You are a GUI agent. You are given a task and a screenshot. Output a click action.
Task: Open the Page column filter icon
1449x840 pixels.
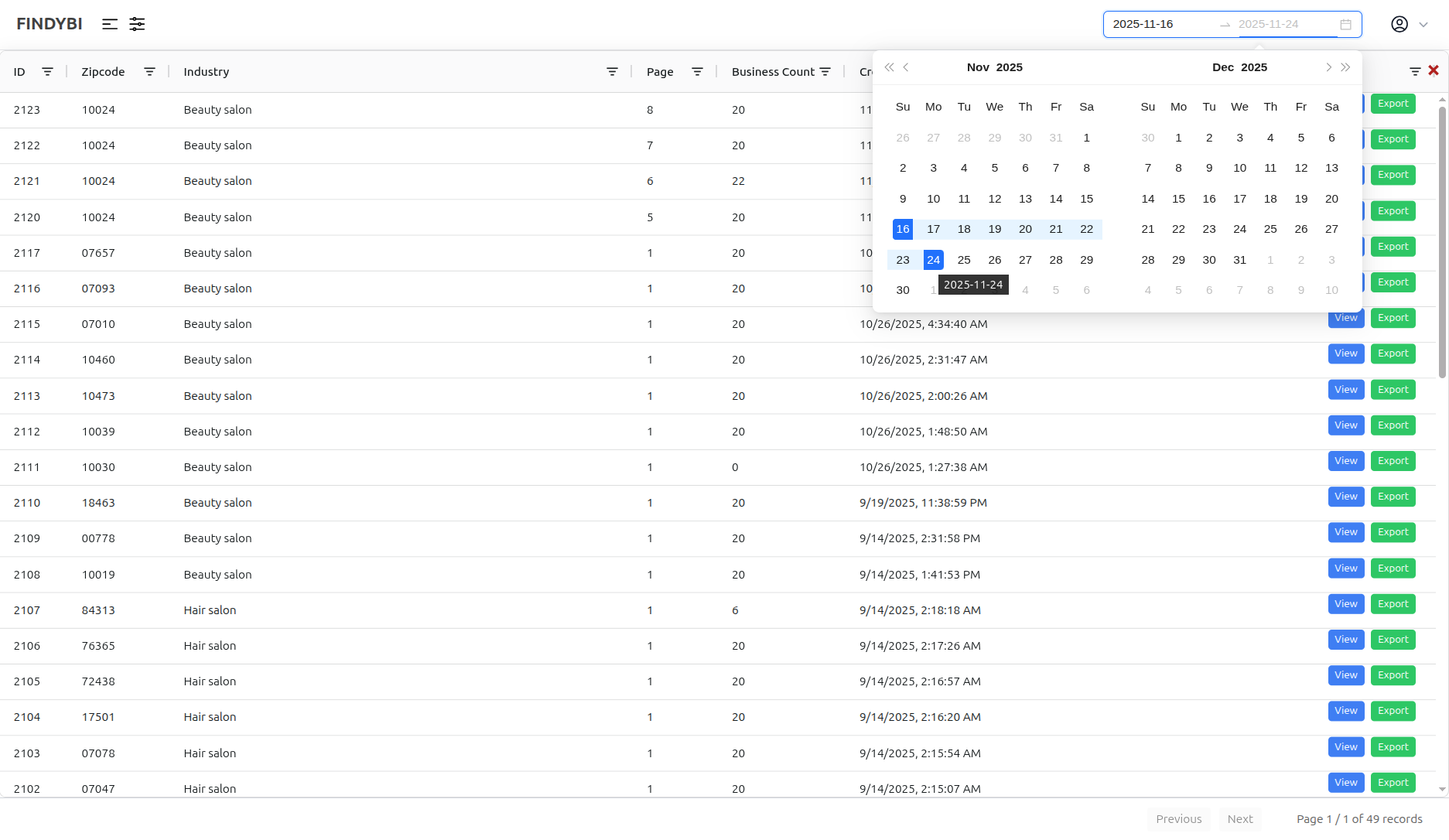pos(697,71)
